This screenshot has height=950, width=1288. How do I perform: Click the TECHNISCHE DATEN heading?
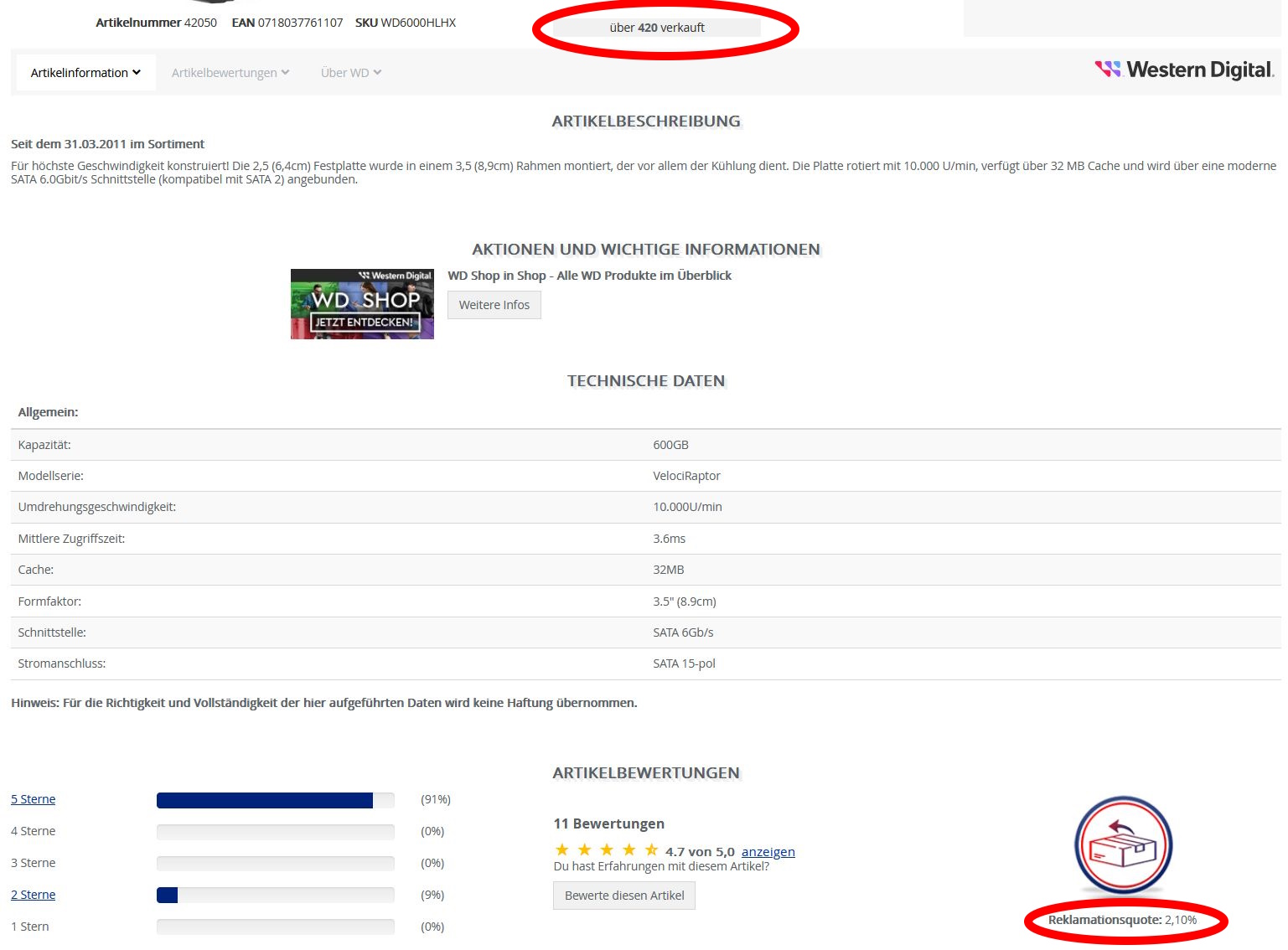click(646, 381)
